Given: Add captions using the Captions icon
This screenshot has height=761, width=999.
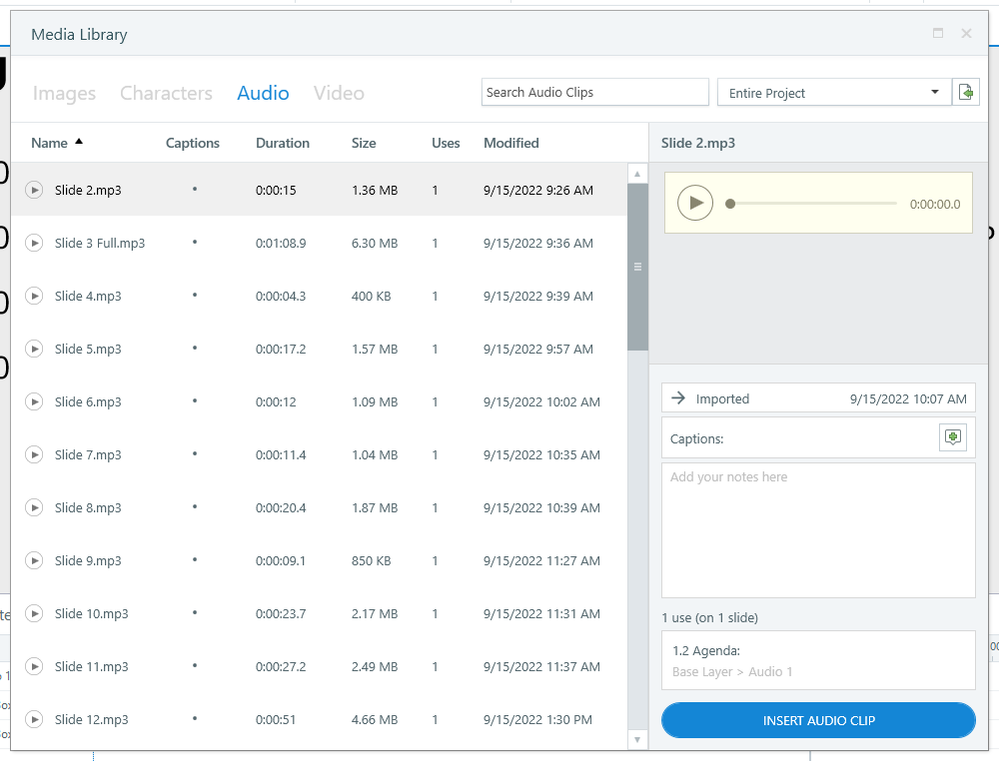Looking at the screenshot, I should tap(952, 438).
